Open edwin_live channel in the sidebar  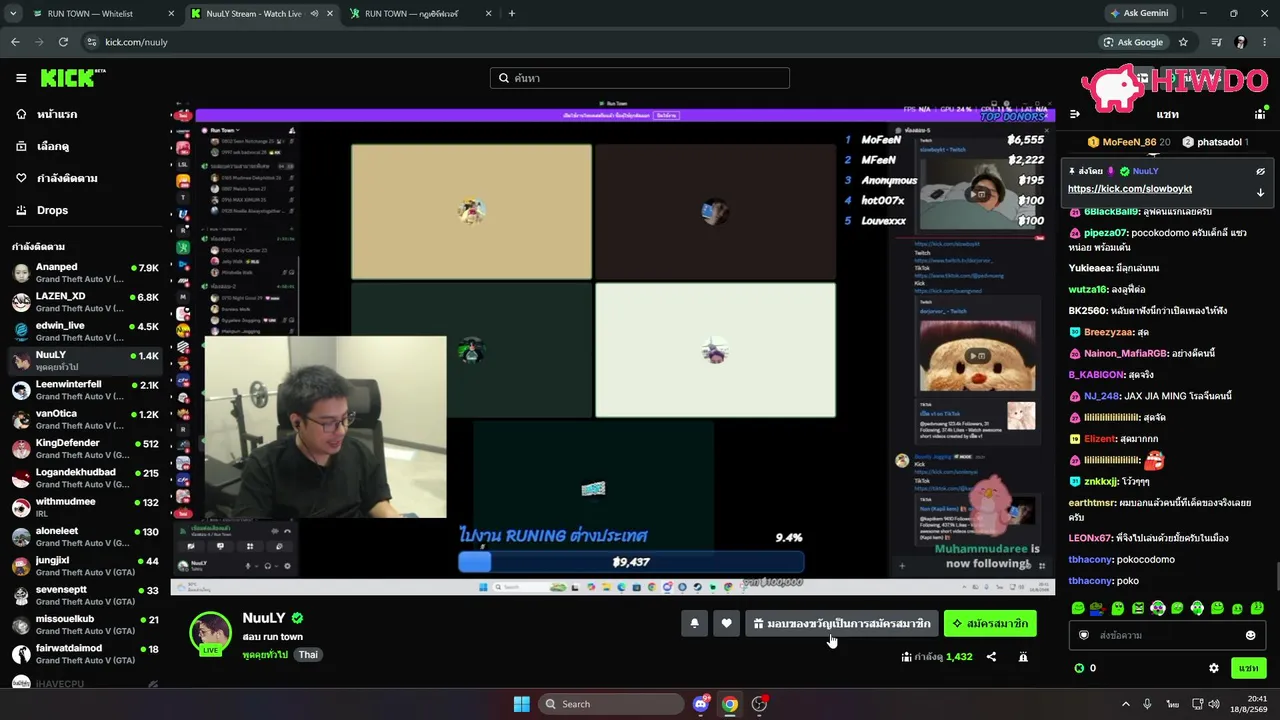pos(85,331)
